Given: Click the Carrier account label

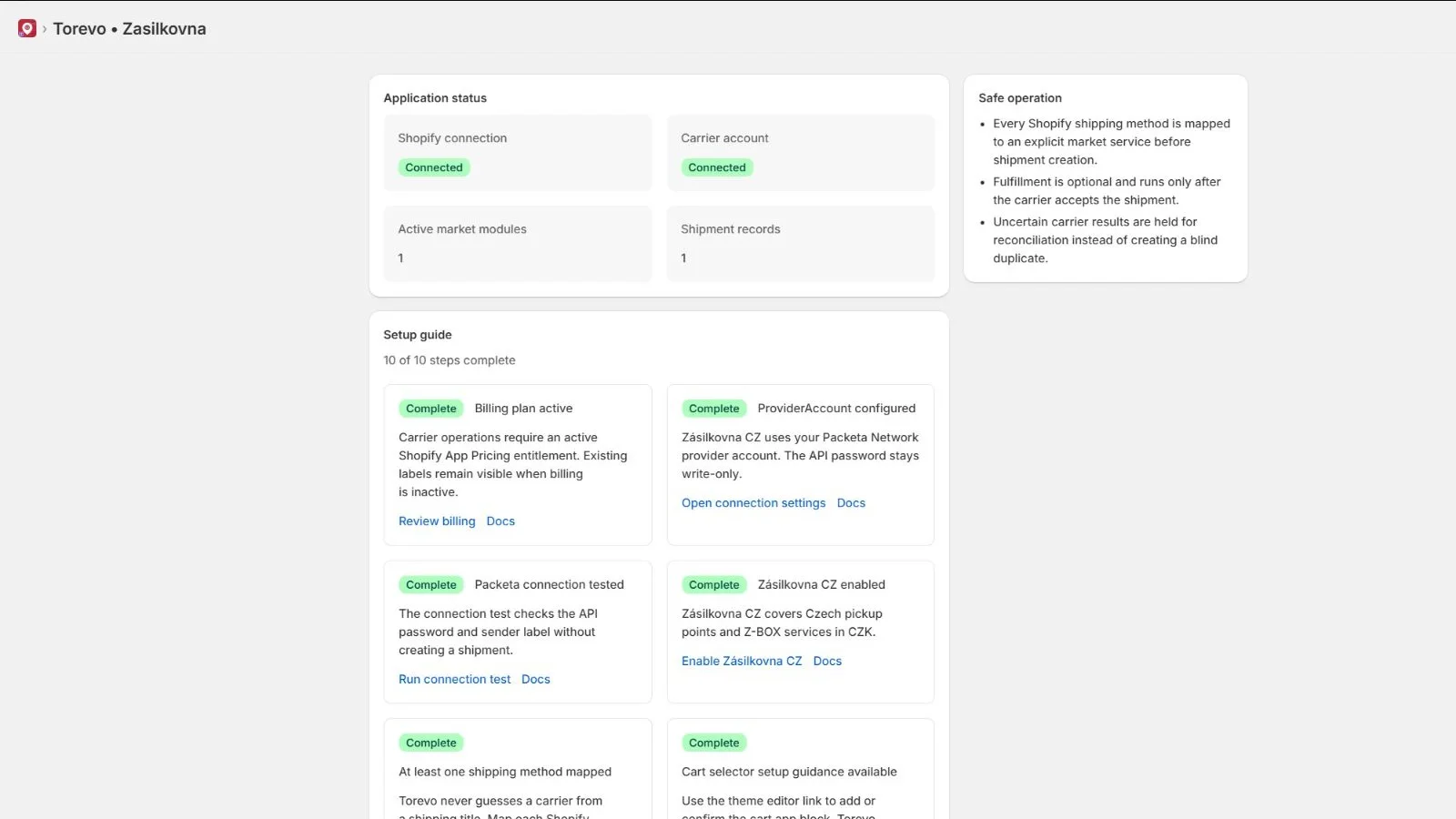Looking at the screenshot, I should (x=724, y=138).
